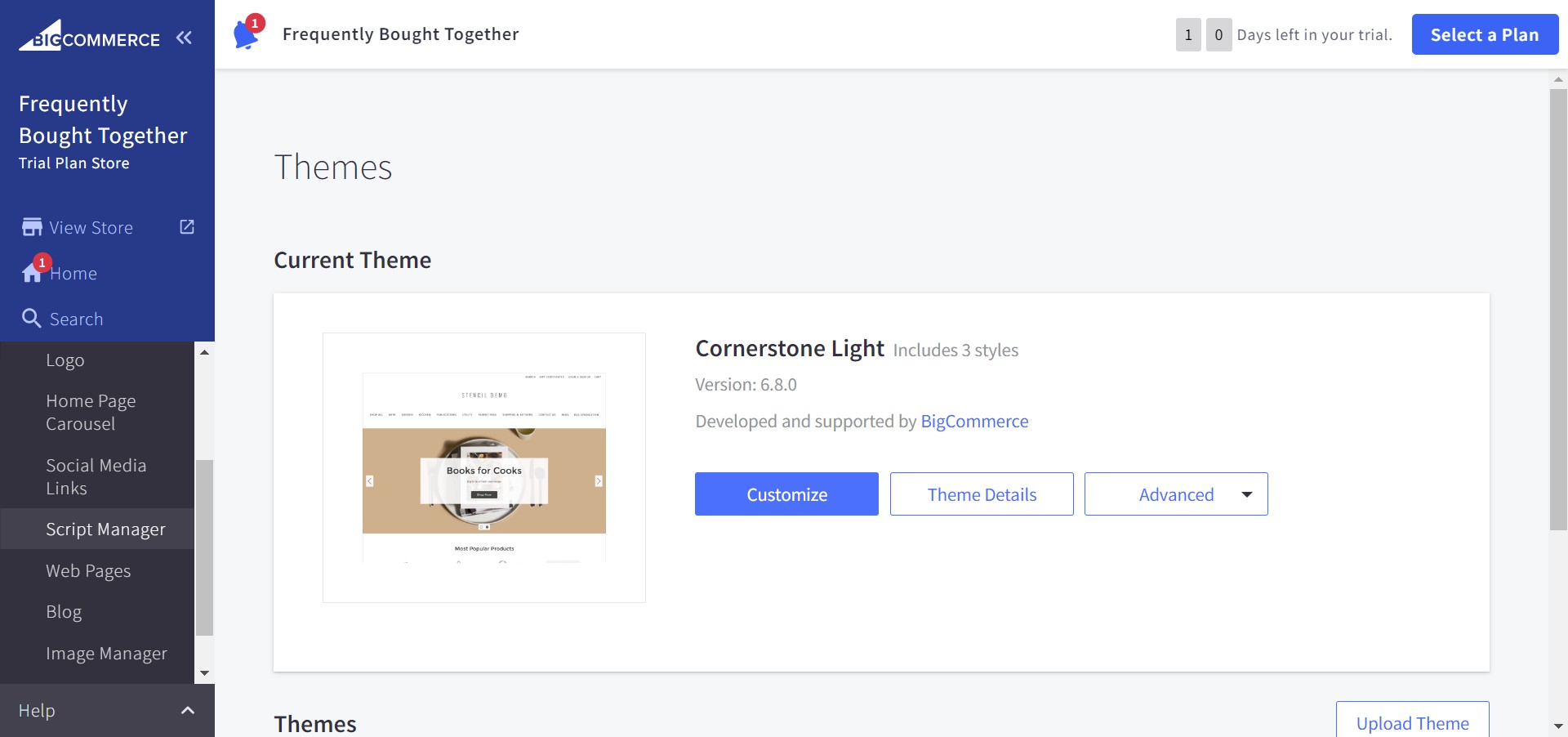
Task: Click the Home house icon
Action: point(32,273)
